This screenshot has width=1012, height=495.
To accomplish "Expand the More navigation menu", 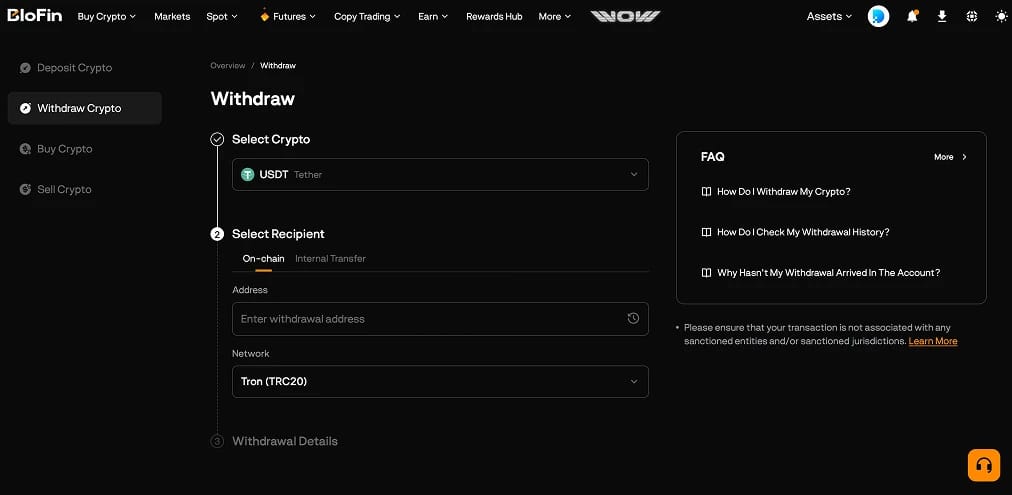I will [555, 16].
